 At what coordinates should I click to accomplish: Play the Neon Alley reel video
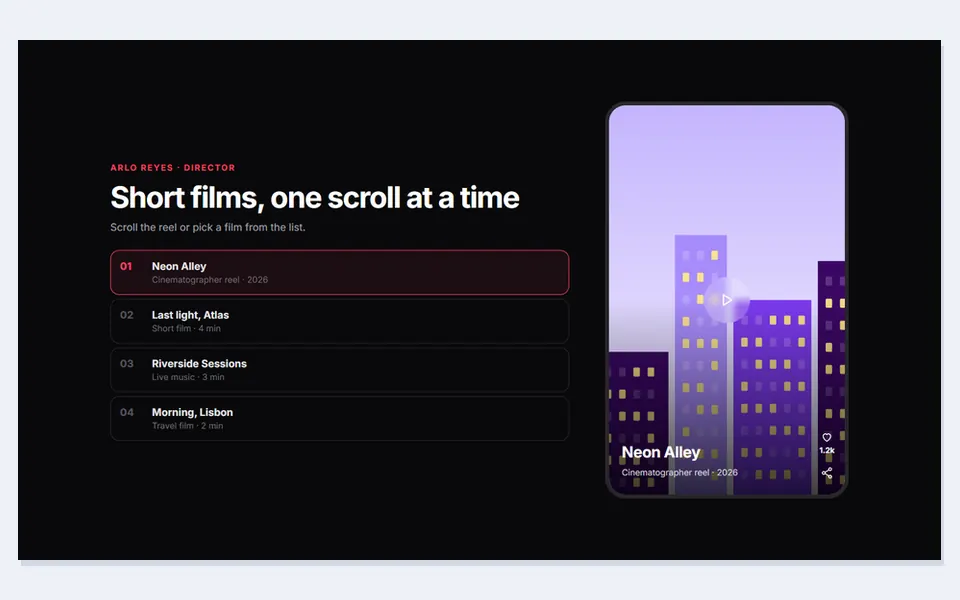727,300
